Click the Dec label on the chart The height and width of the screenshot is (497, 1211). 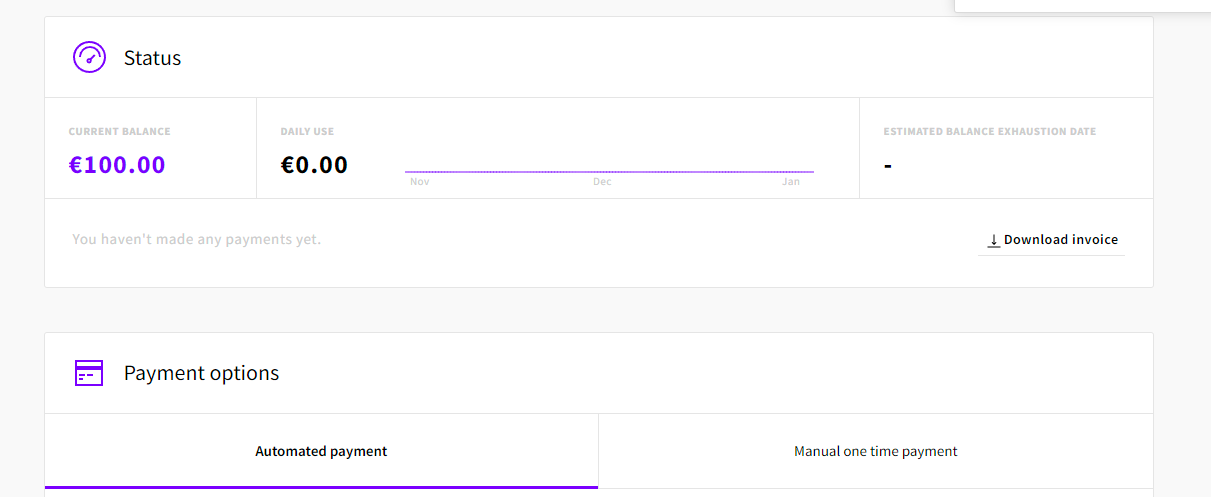tap(602, 182)
